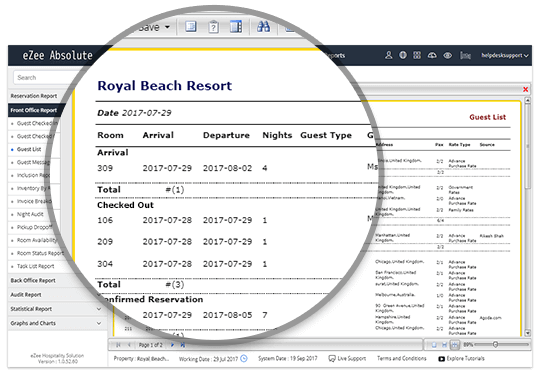Click the Property Royal Beach label
The height and width of the screenshot is (375, 540).
point(141,359)
